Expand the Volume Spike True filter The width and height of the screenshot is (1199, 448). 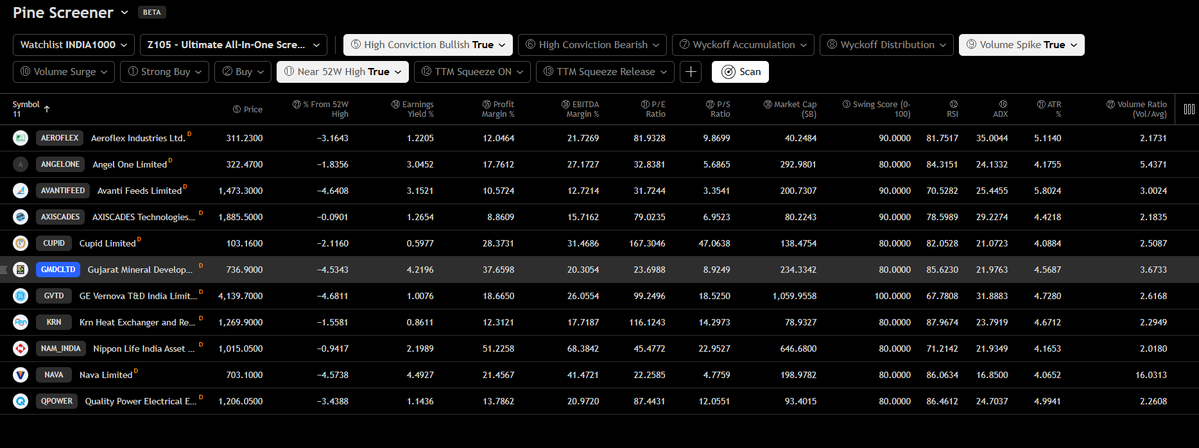1022,45
